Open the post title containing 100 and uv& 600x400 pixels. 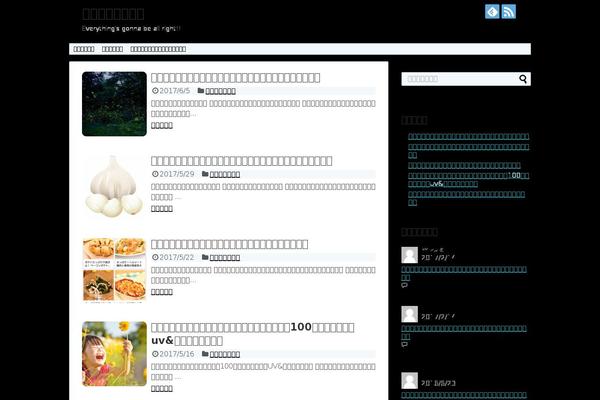[253, 334]
